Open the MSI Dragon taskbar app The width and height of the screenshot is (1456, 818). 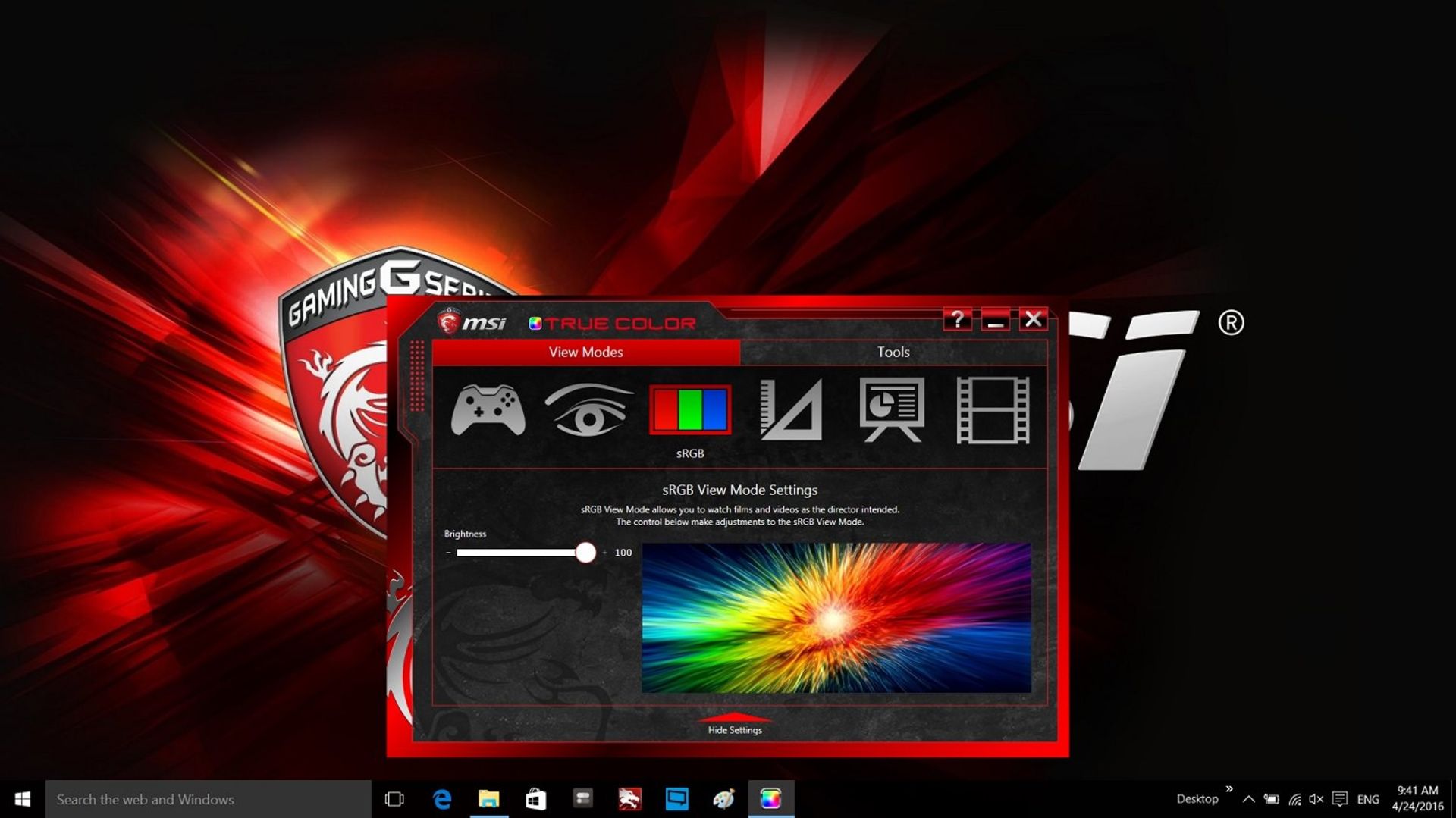(629, 799)
